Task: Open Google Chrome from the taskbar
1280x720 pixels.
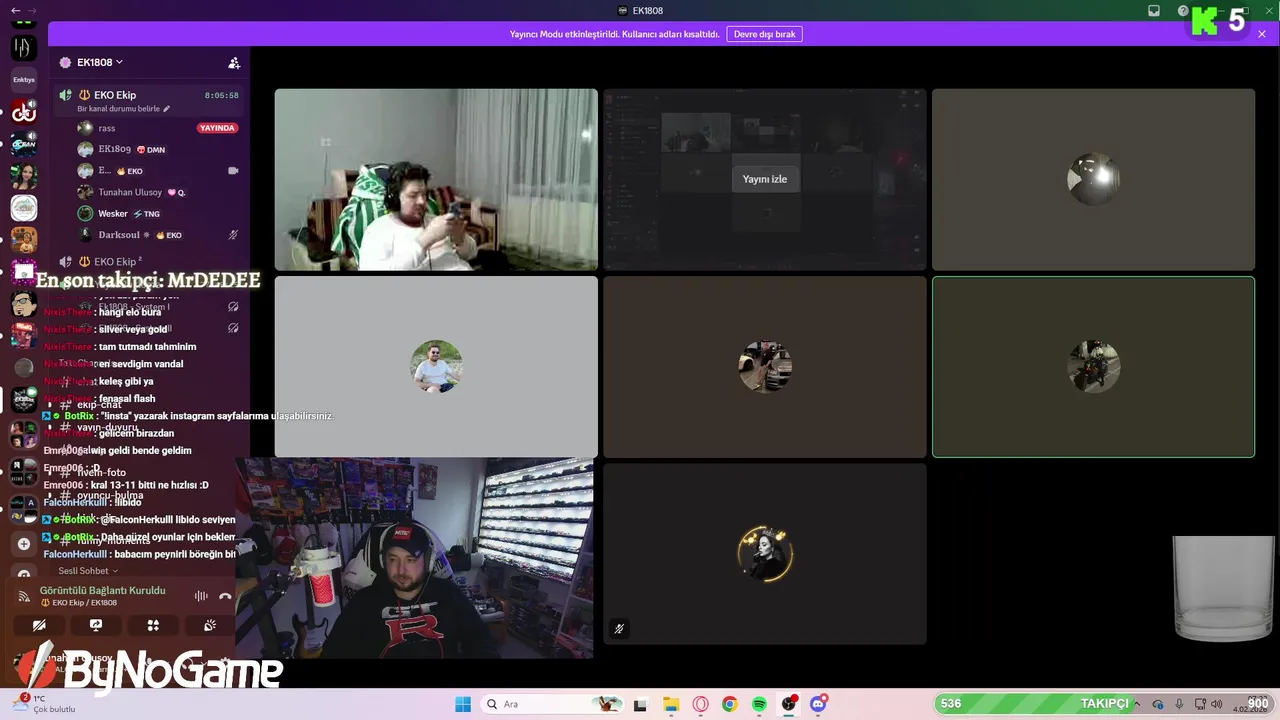Action: pos(730,704)
